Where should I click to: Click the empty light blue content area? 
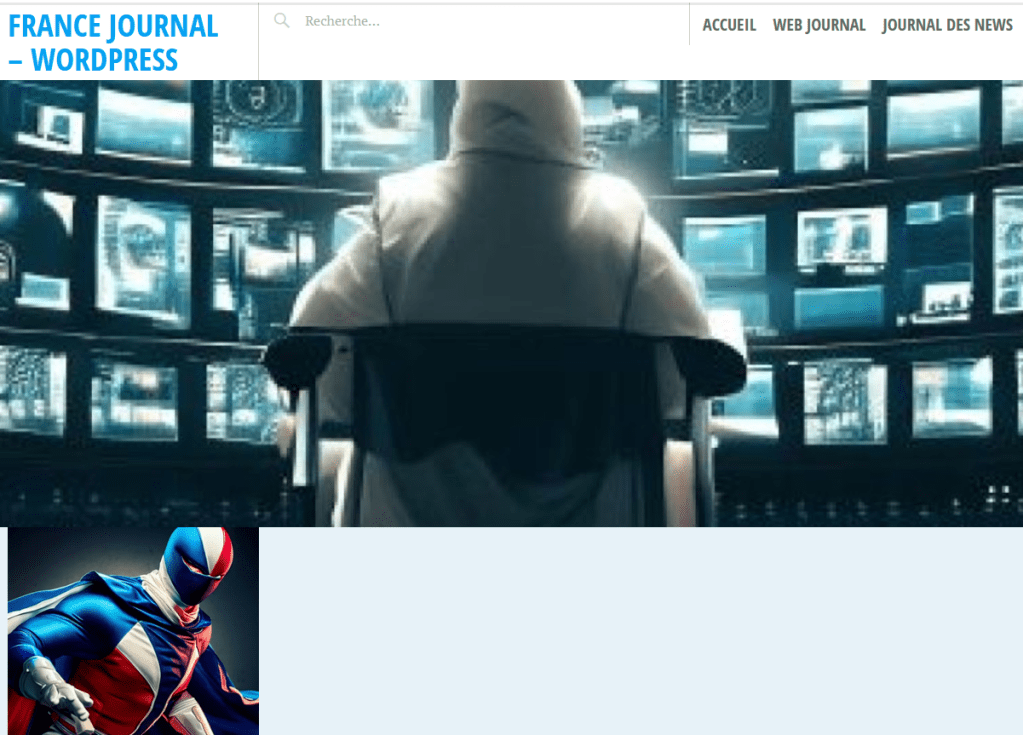[640, 630]
